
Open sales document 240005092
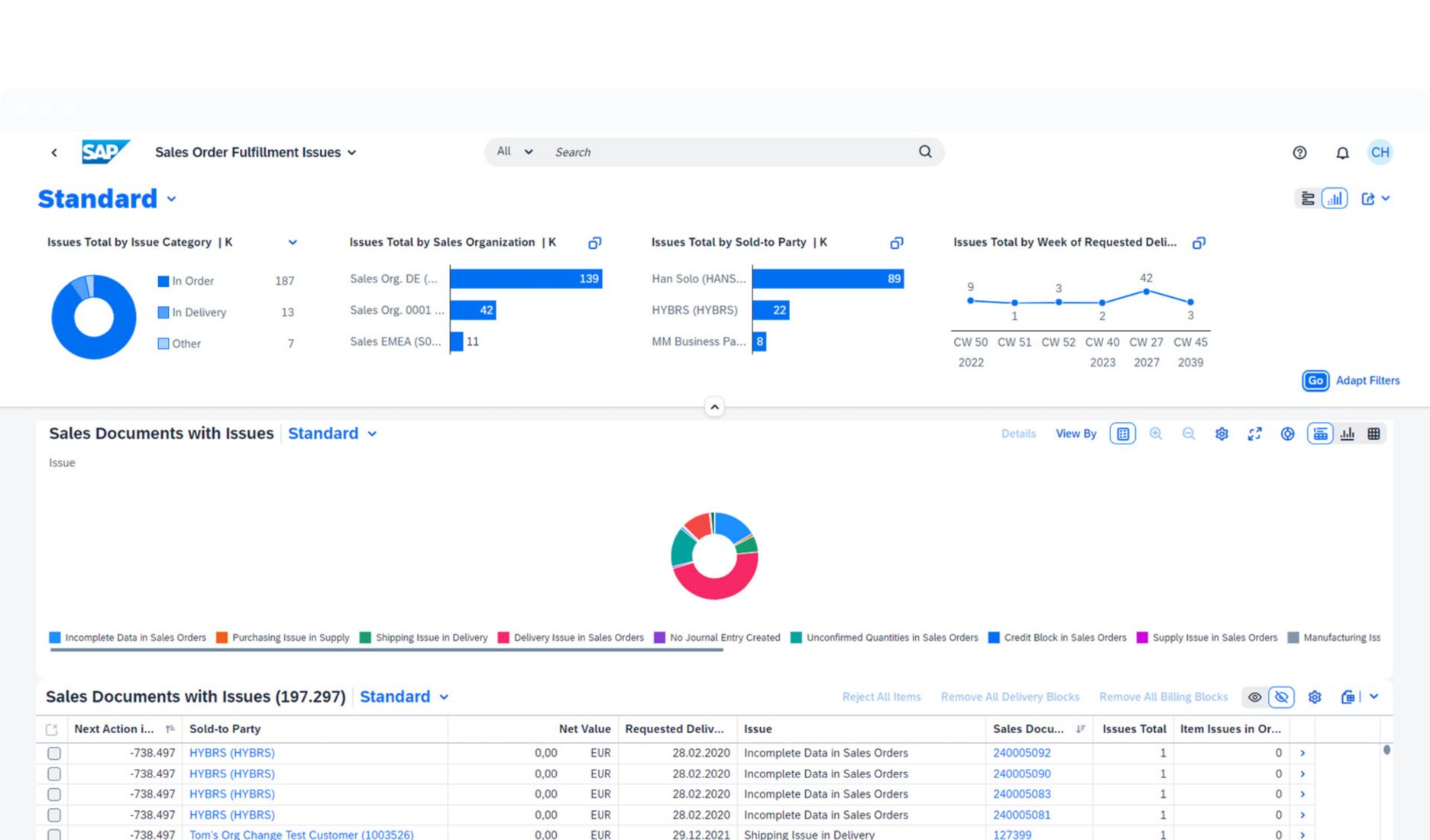tap(1021, 752)
